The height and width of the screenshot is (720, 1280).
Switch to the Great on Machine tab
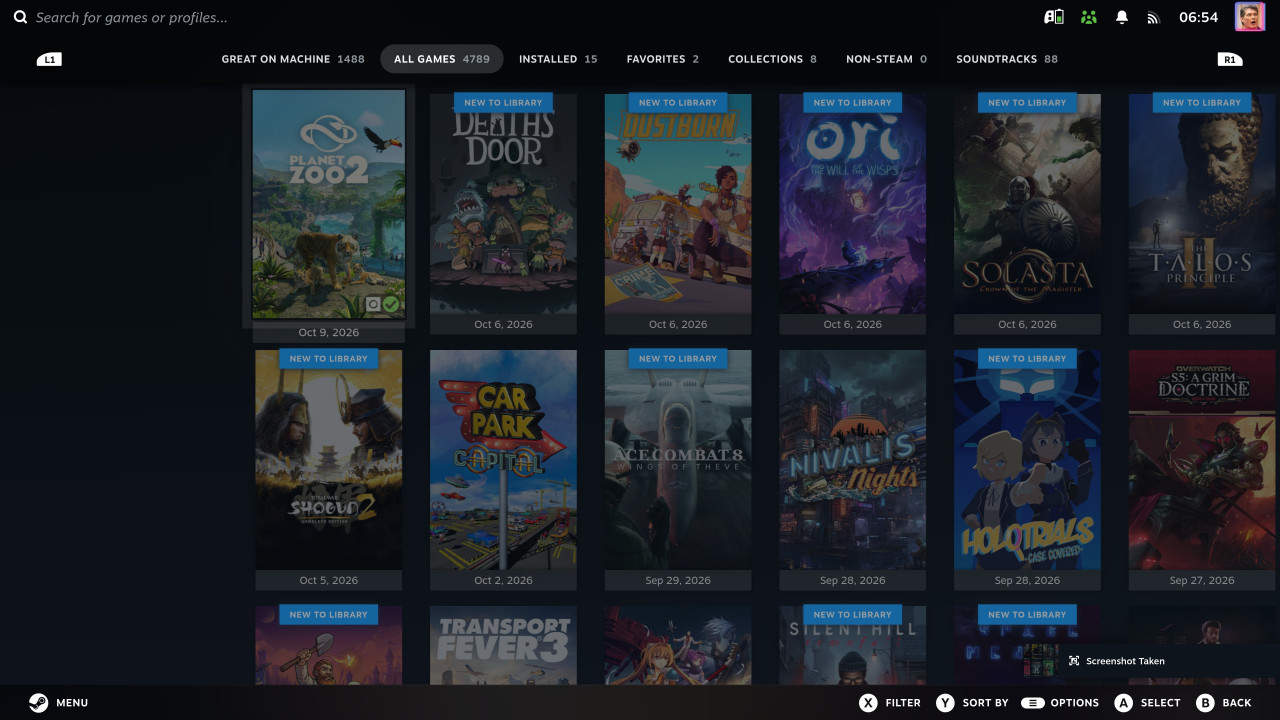293,59
